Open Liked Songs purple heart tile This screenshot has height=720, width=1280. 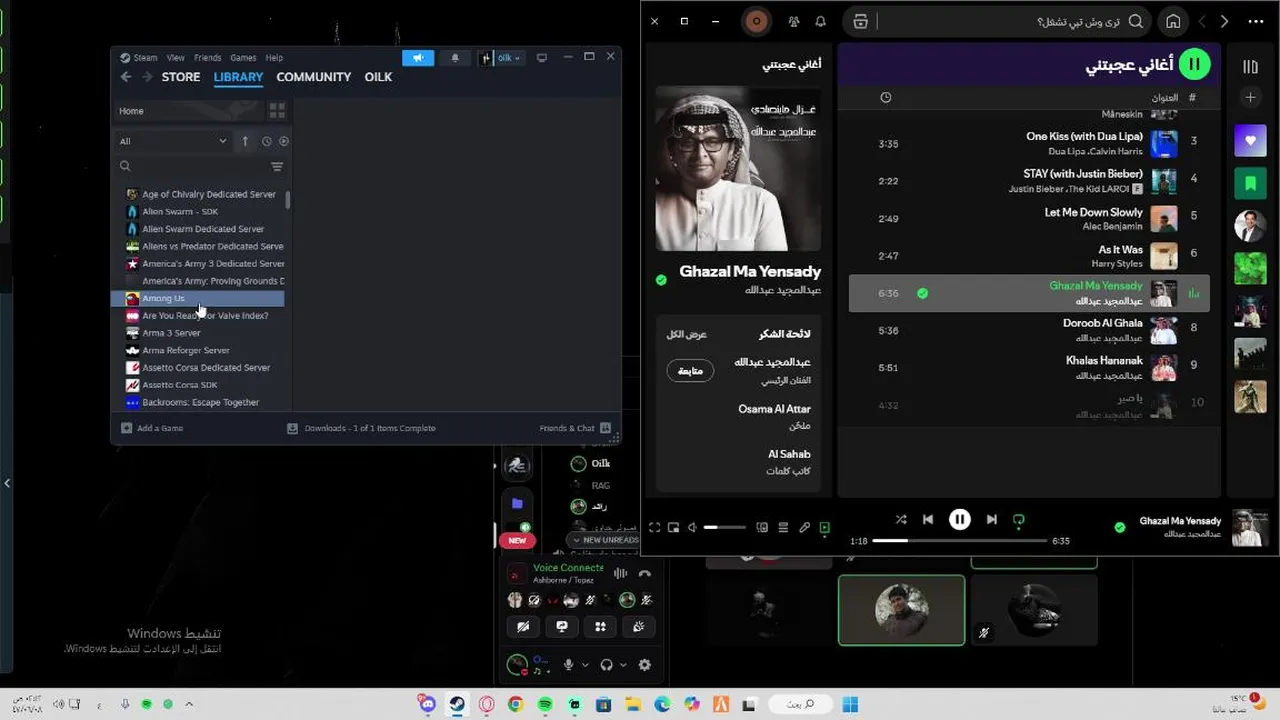tap(1250, 140)
